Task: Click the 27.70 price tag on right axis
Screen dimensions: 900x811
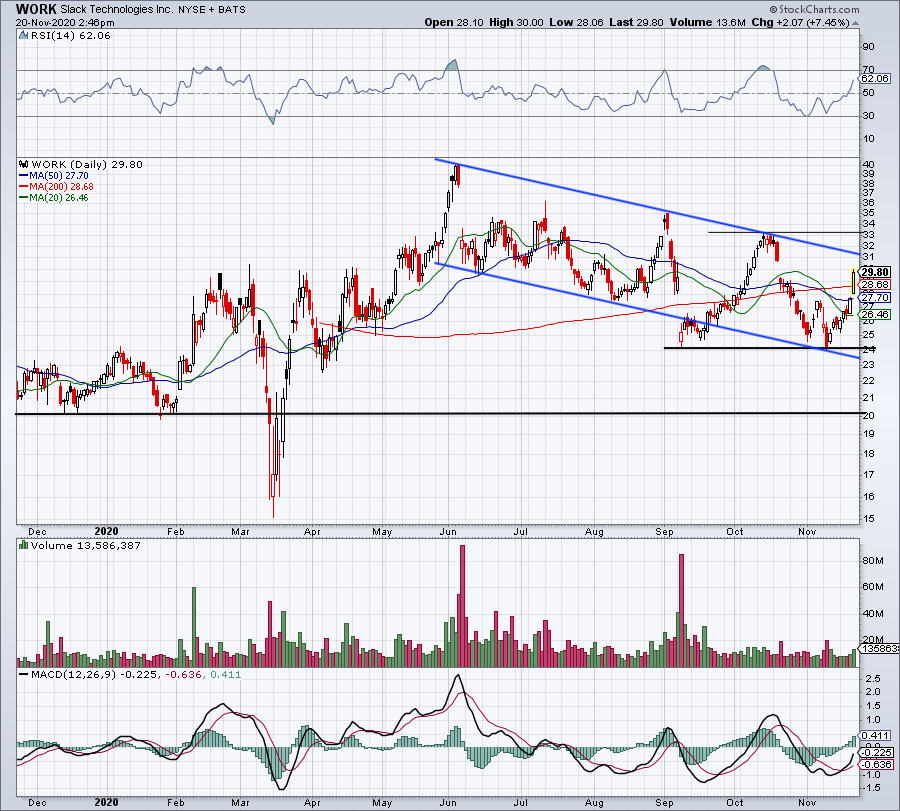Action: (x=875, y=297)
